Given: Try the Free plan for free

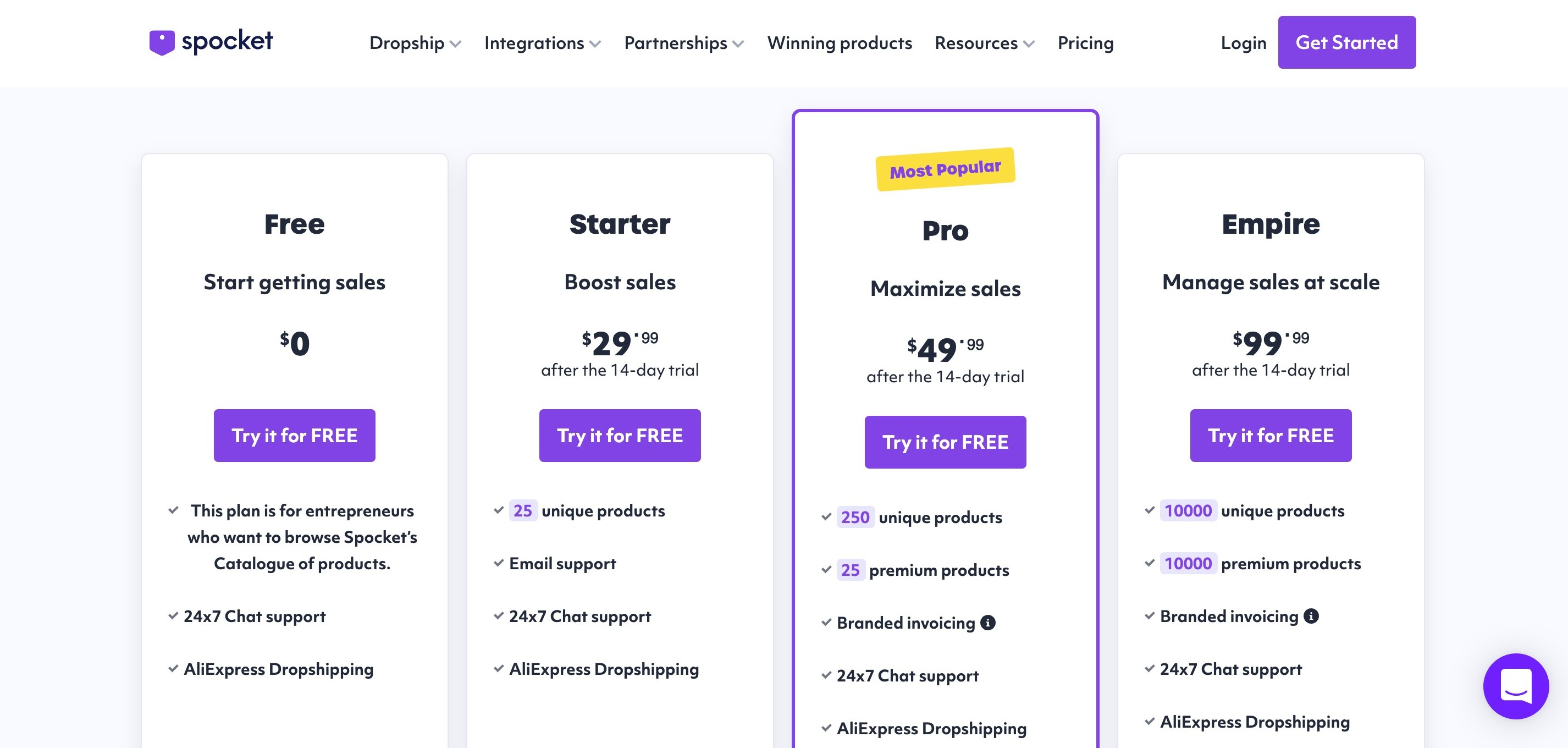Looking at the screenshot, I should click(x=294, y=436).
